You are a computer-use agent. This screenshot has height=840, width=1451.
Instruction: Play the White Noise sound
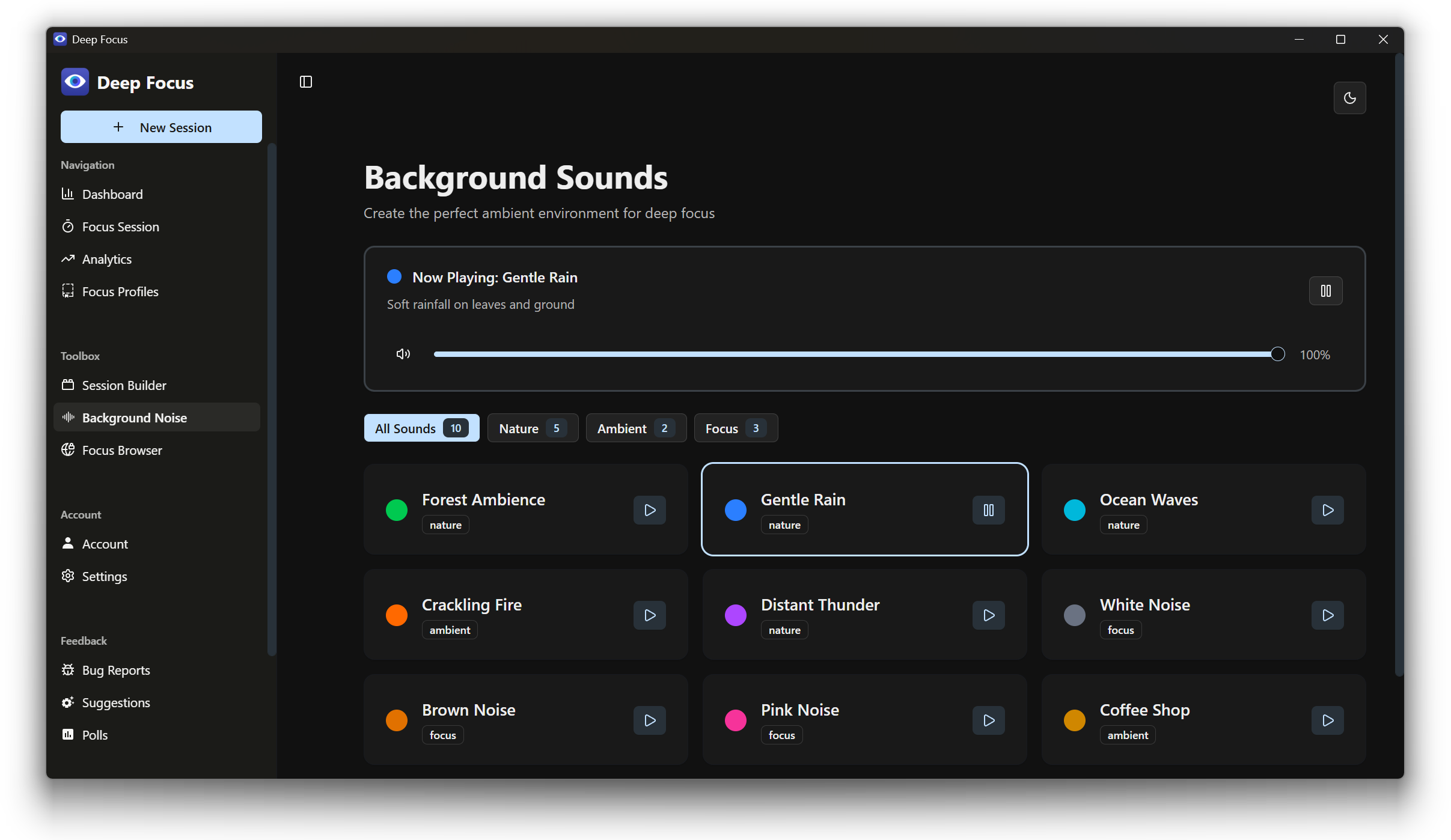(x=1328, y=615)
